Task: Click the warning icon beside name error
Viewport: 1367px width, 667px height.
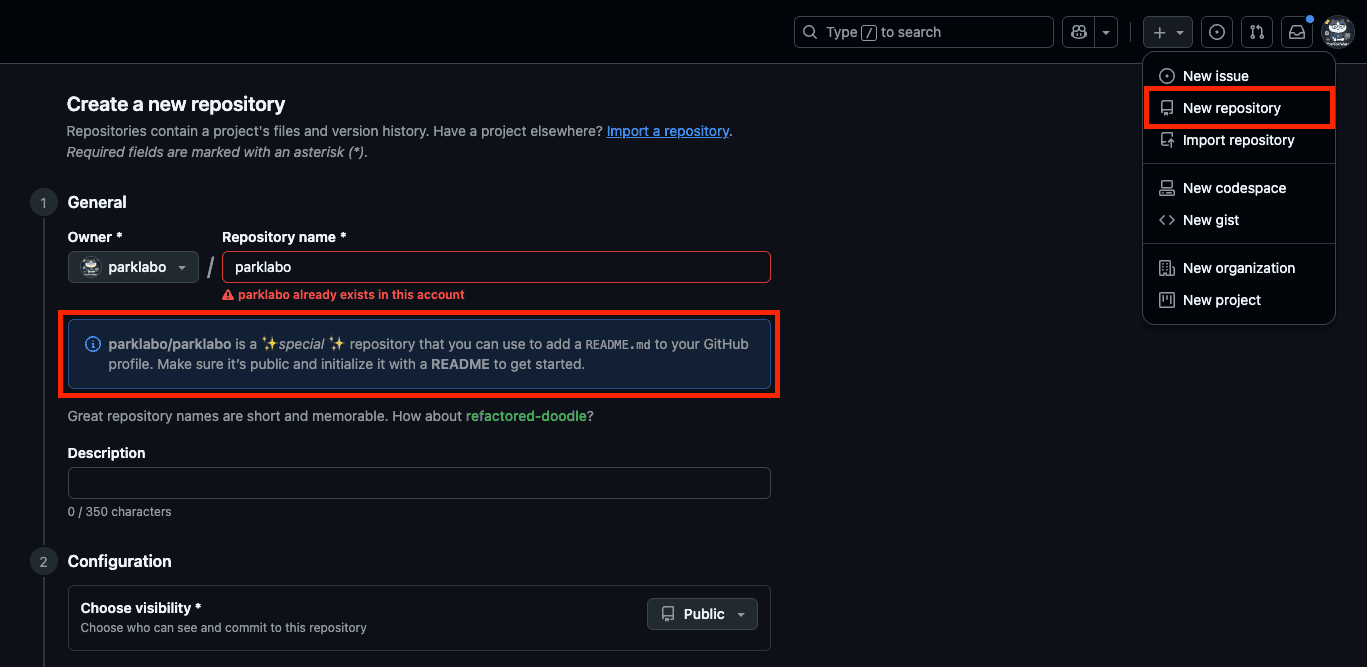Action: tap(228, 295)
